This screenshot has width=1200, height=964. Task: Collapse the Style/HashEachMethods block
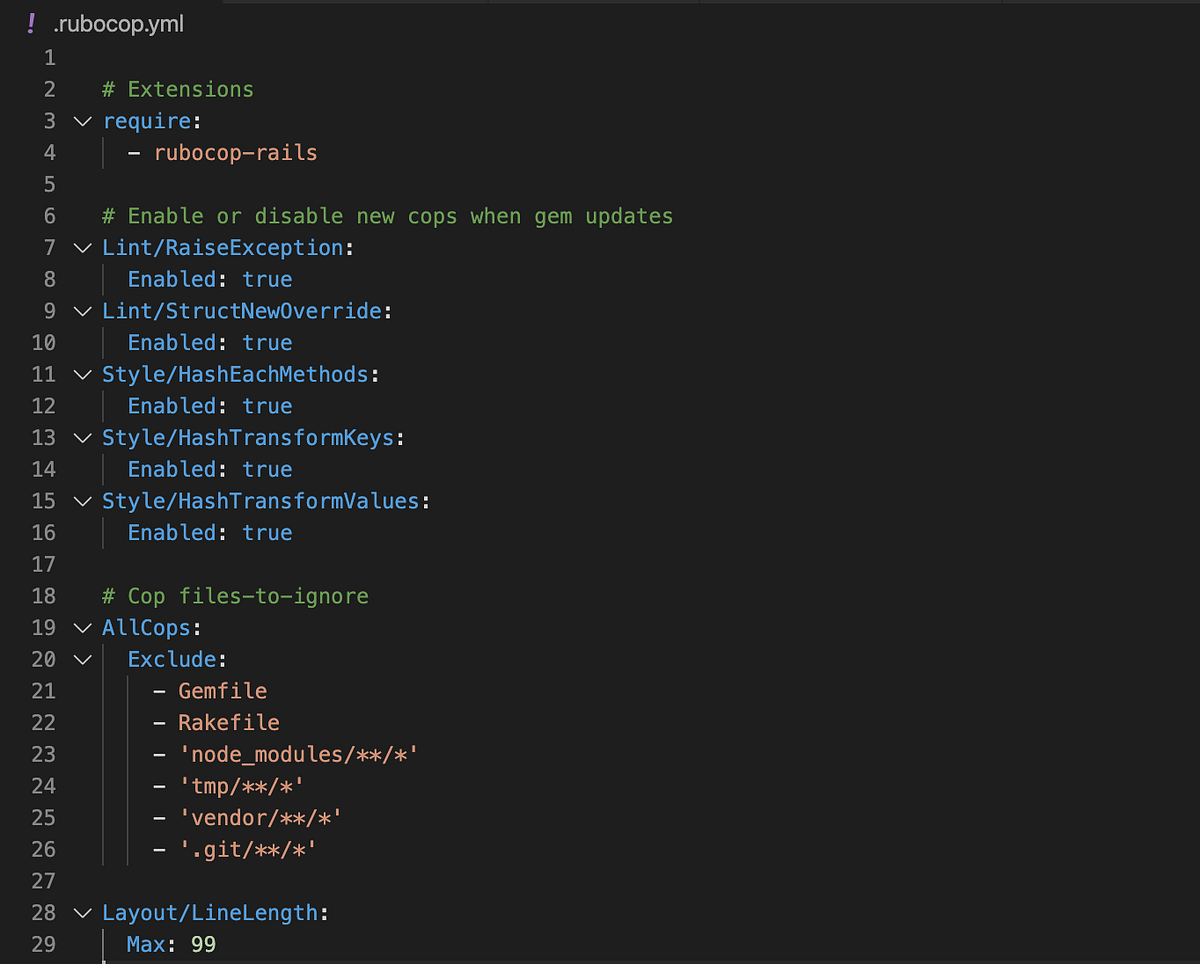[x=82, y=374]
